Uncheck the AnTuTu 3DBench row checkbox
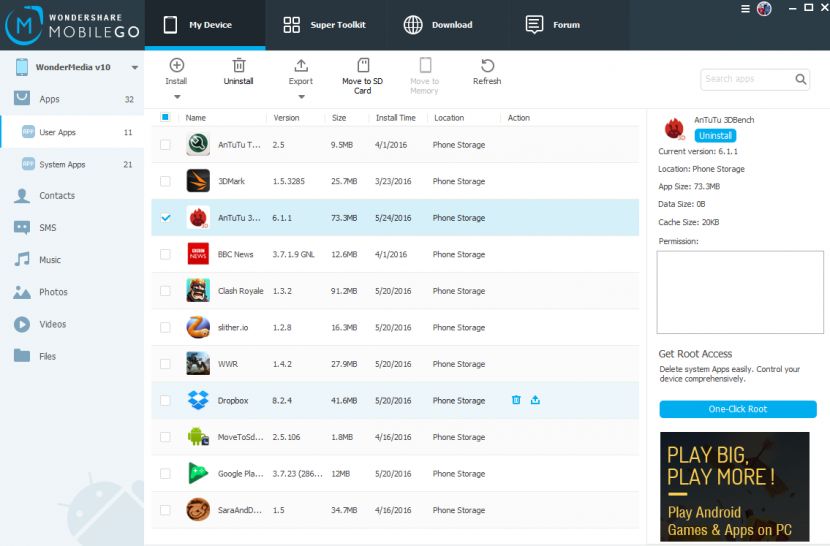The width and height of the screenshot is (830, 546). [165, 218]
